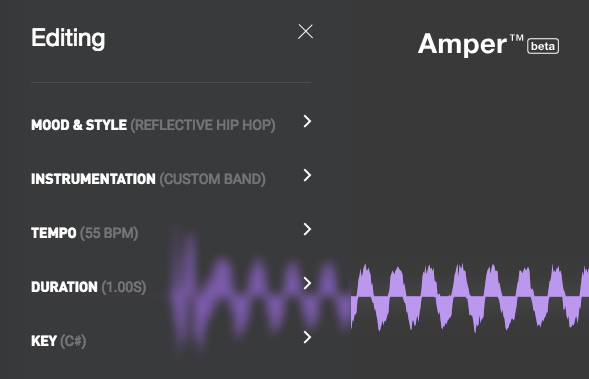Click the Reflective Hip Hop value text
The height and width of the screenshot is (379, 589).
[x=203, y=125]
